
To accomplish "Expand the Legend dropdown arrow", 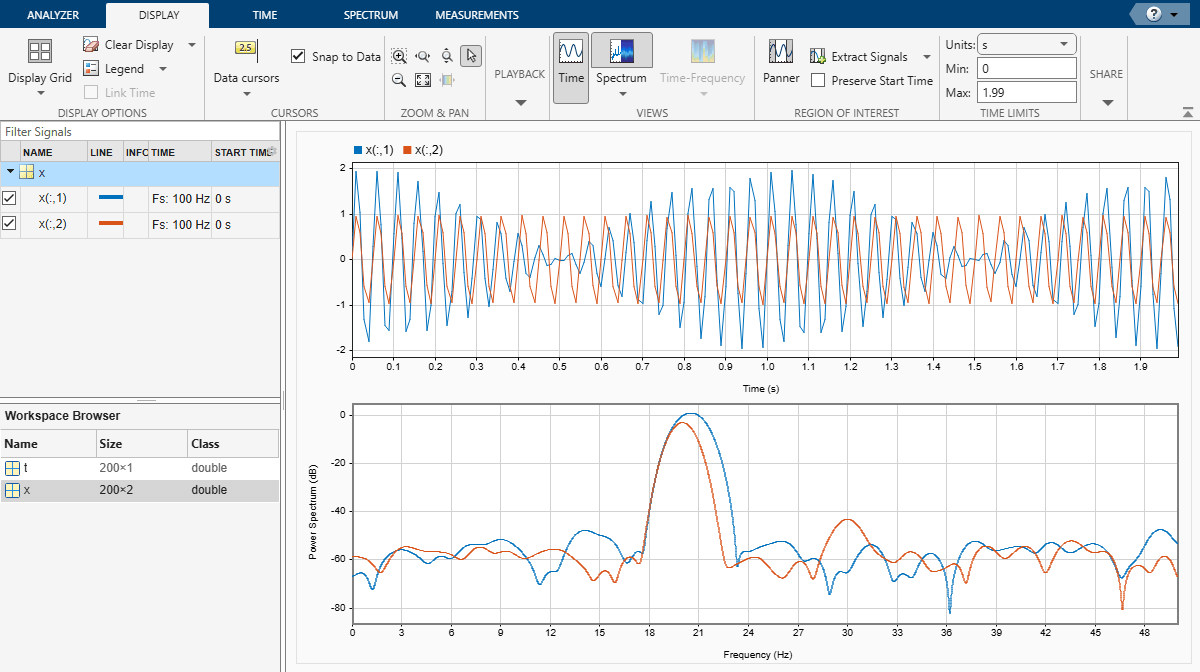I will tap(162, 69).
